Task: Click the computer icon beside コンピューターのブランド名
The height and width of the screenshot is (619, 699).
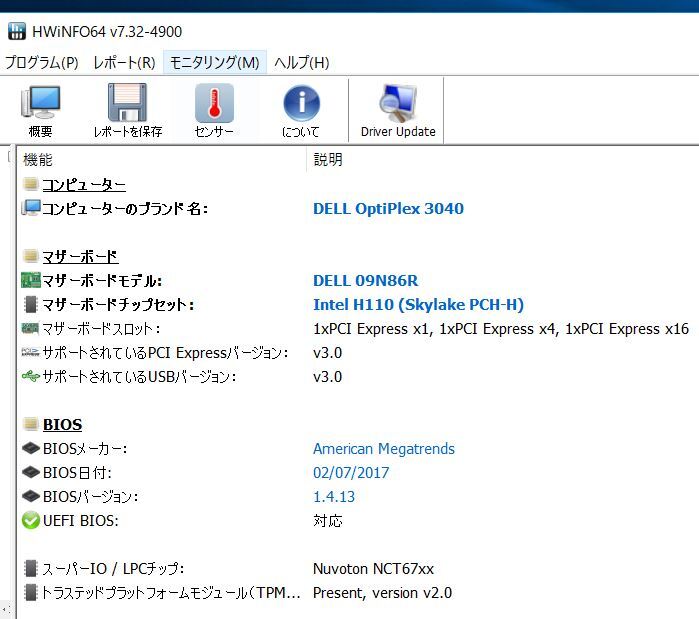Action: tap(31, 208)
